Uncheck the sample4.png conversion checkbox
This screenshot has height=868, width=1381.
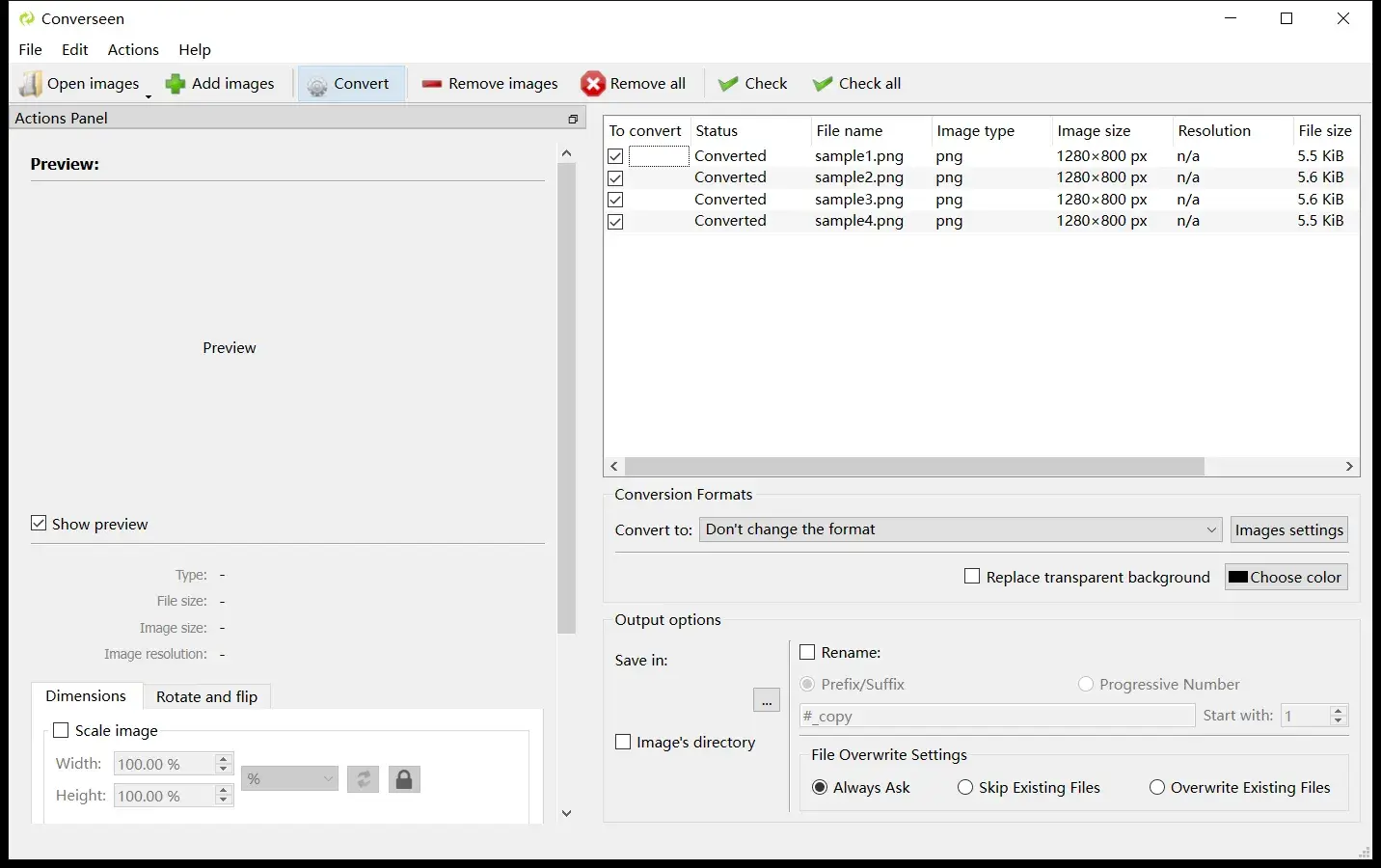tap(615, 222)
